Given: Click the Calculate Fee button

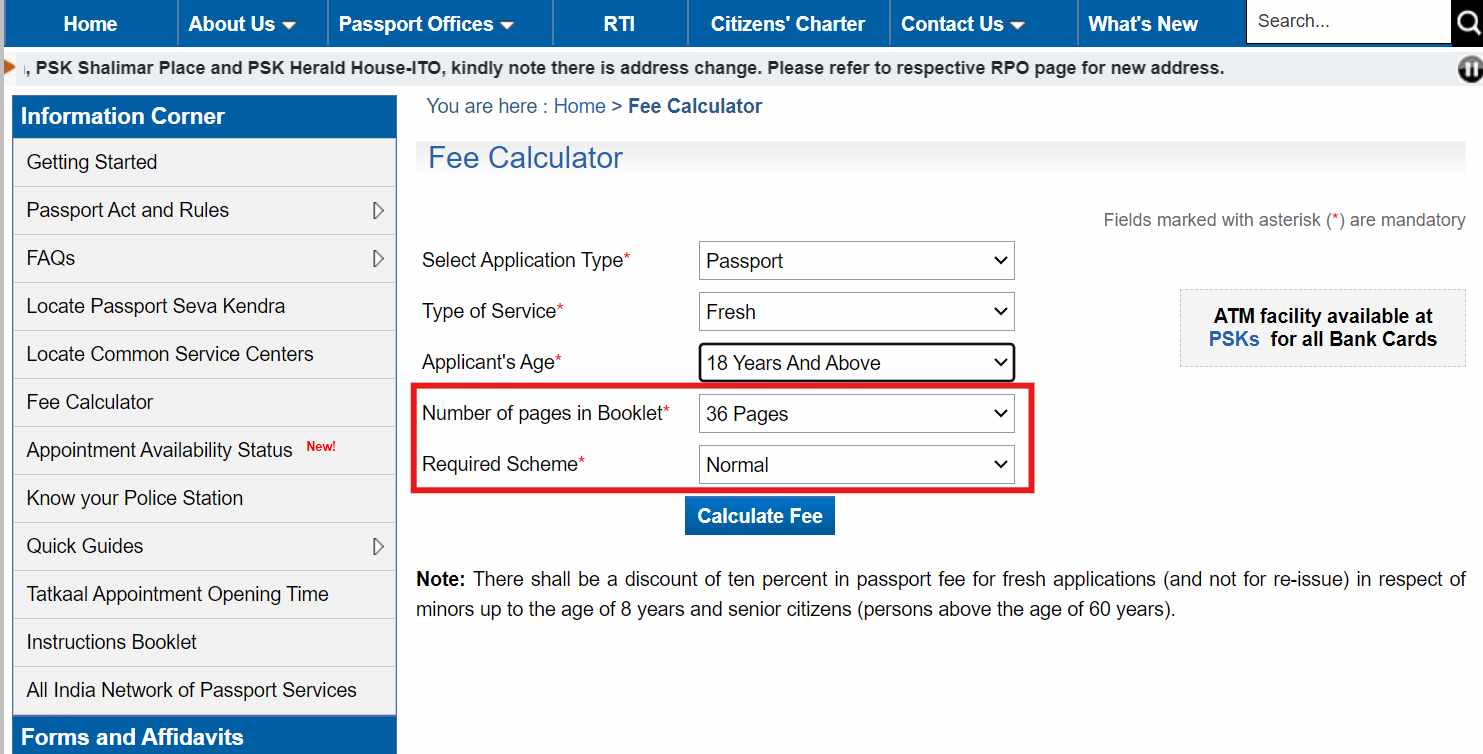Looking at the screenshot, I should (x=760, y=516).
